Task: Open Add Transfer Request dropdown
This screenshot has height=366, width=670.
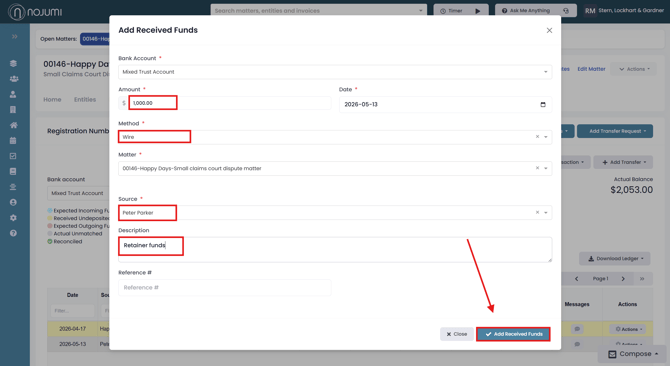Action: pos(615,131)
